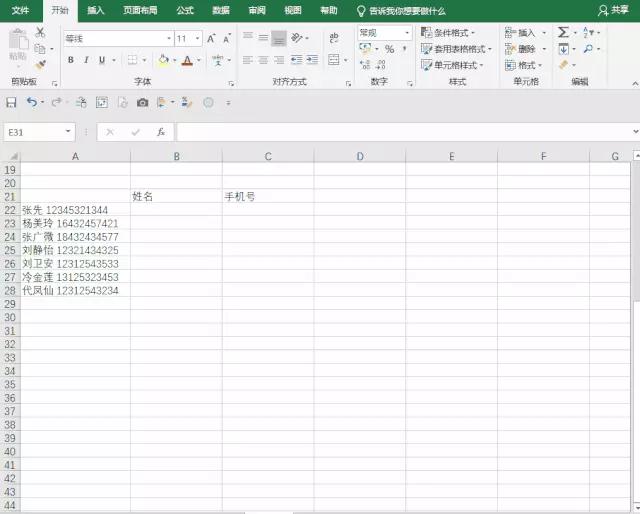
Task: Toggle Top Align for cells
Action: [248, 36]
